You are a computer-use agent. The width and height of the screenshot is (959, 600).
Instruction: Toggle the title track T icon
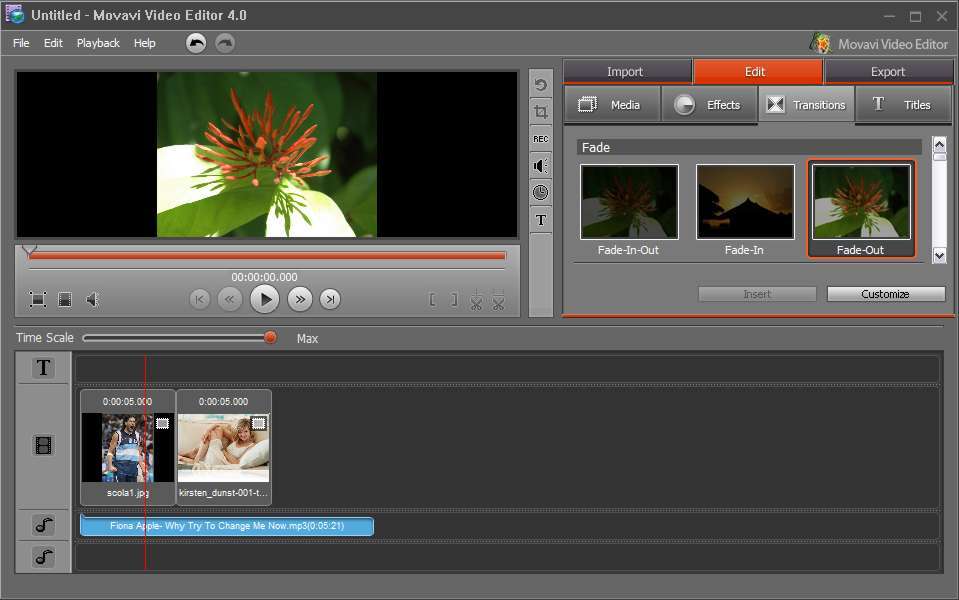coord(42,368)
